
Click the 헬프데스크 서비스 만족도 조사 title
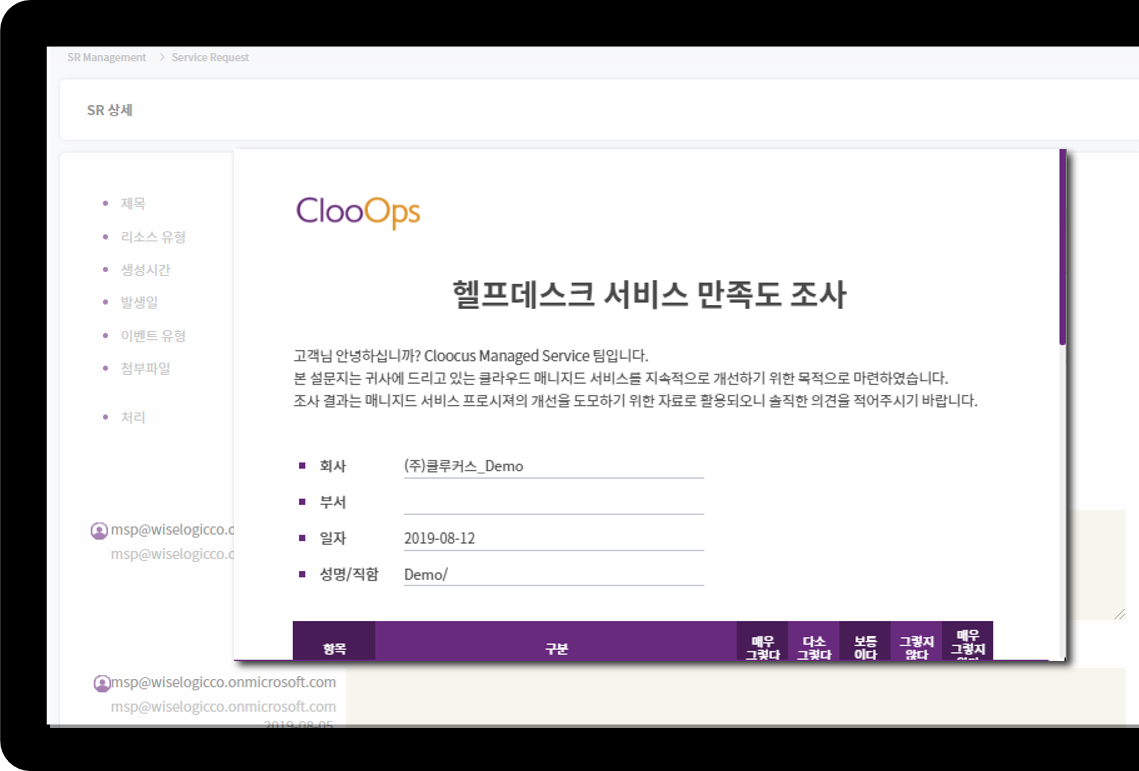pyautogui.click(x=649, y=294)
